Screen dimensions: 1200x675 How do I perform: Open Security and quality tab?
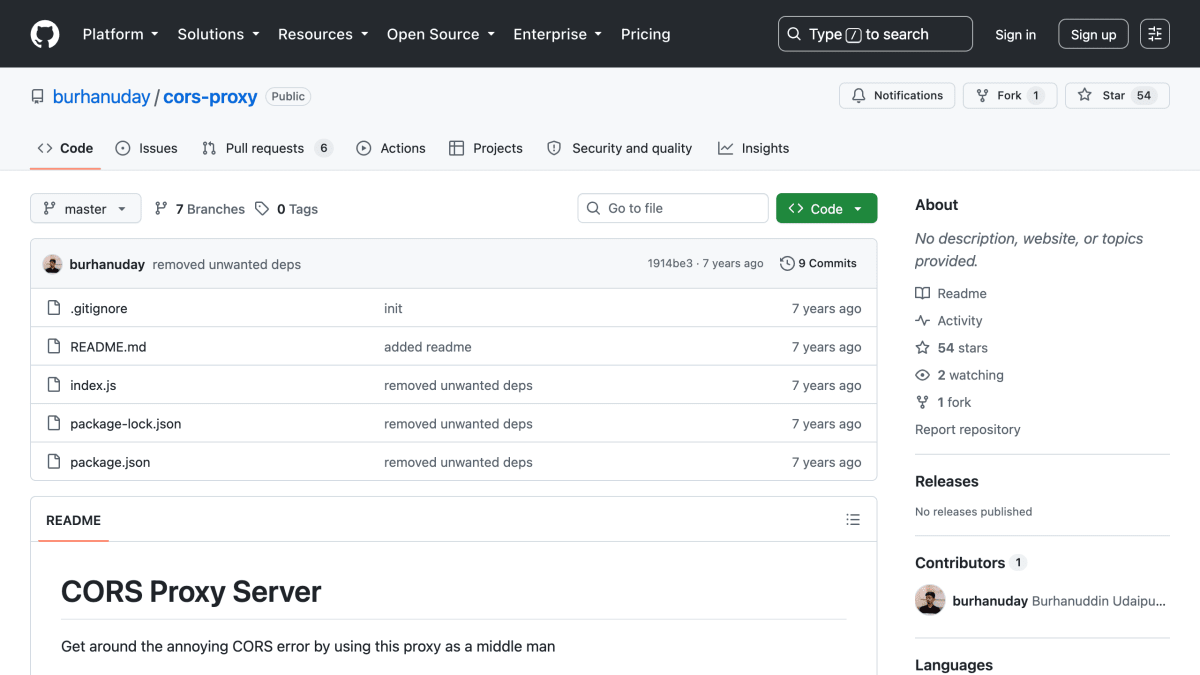coord(619,148)
